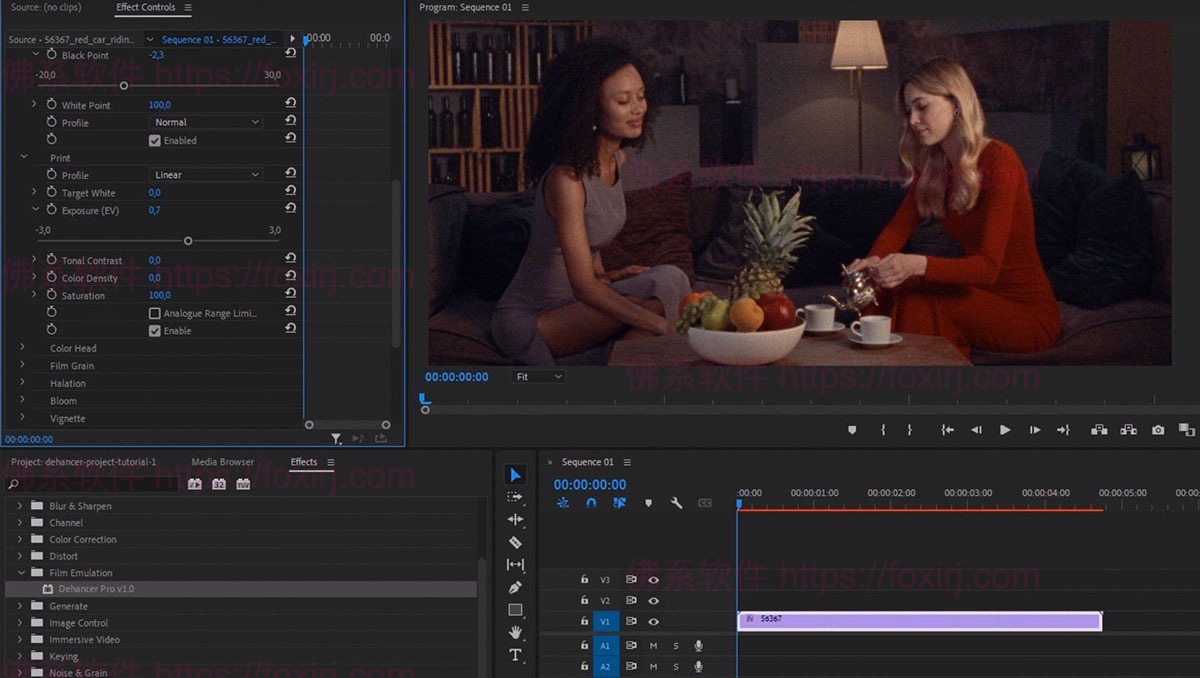Open timeline wrench display settings
Image resolution: width=1200 pixels, height=678 pixels.
(676, 503)
